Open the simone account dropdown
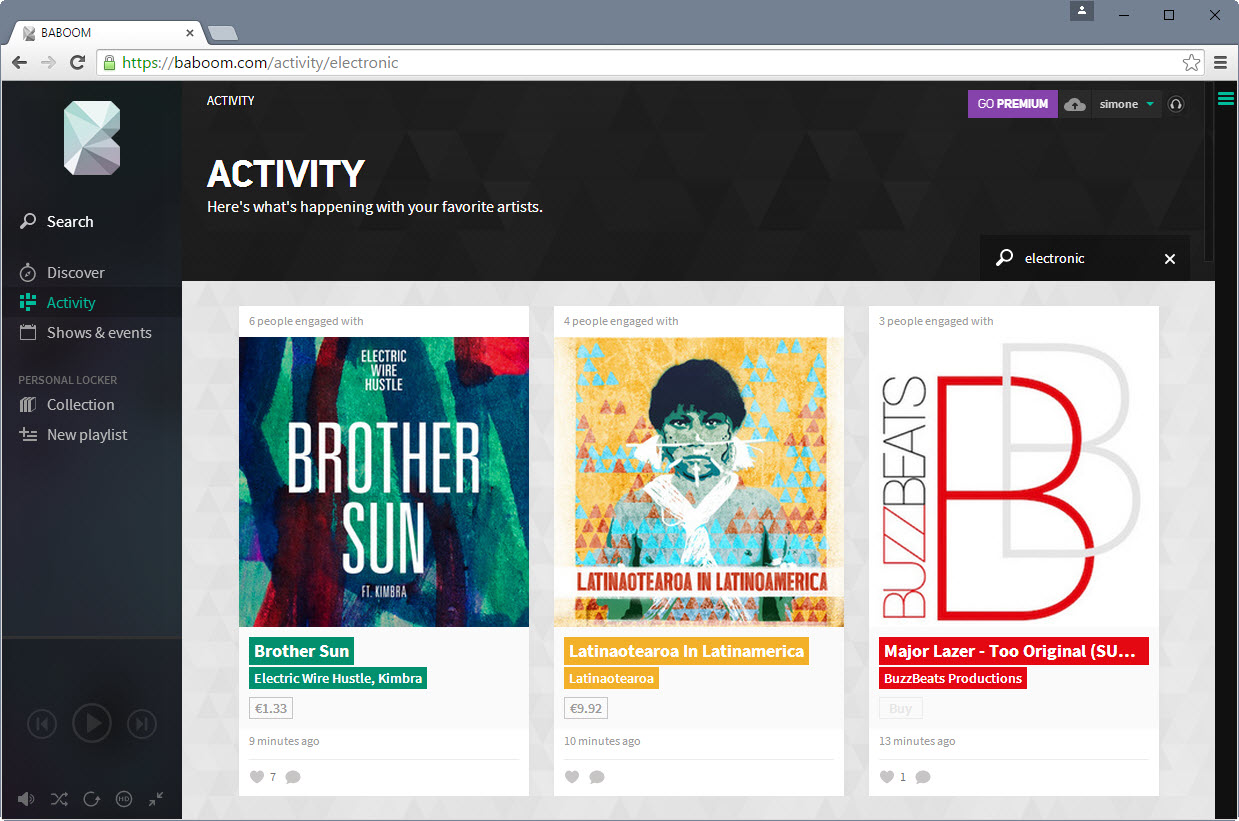The height and width of the screenshot is (821, 1239). [1127, 104]
